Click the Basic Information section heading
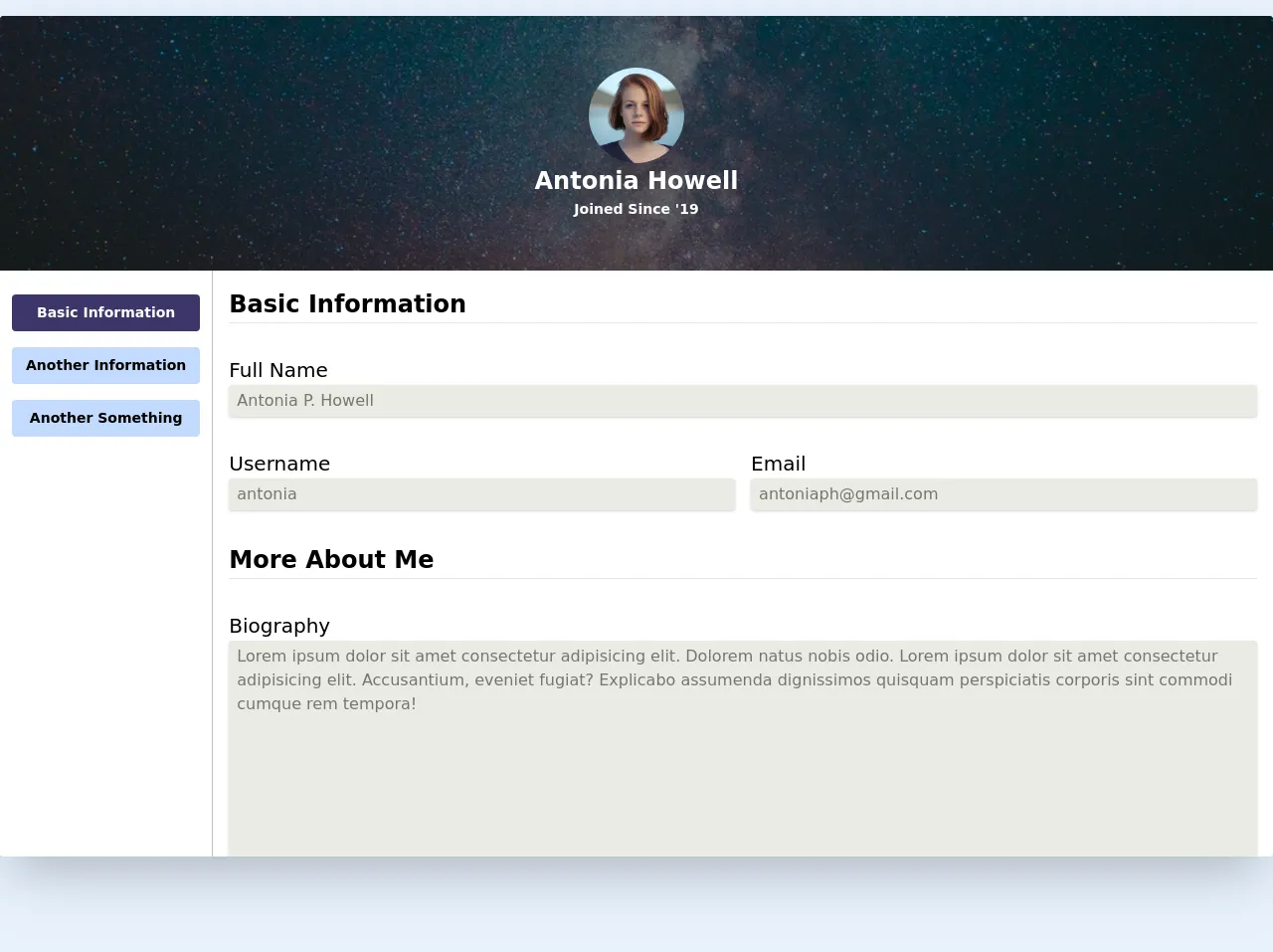Screen dimensions: 1273x952 click(347, 303)
